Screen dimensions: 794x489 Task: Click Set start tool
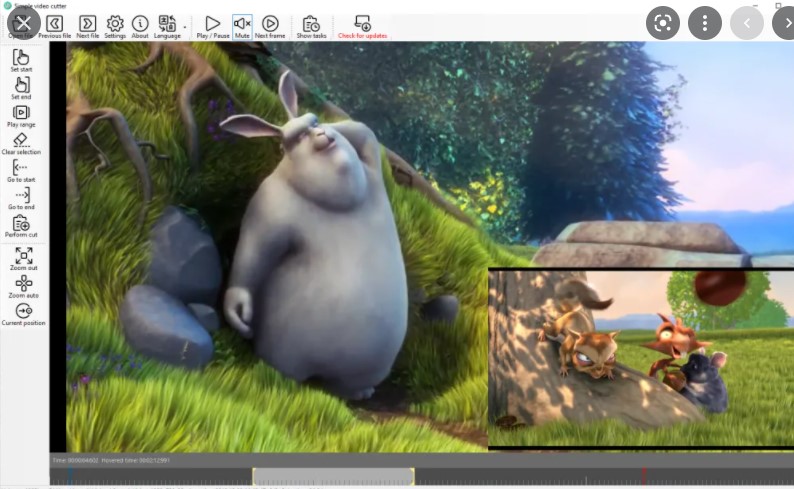point(21,61)
